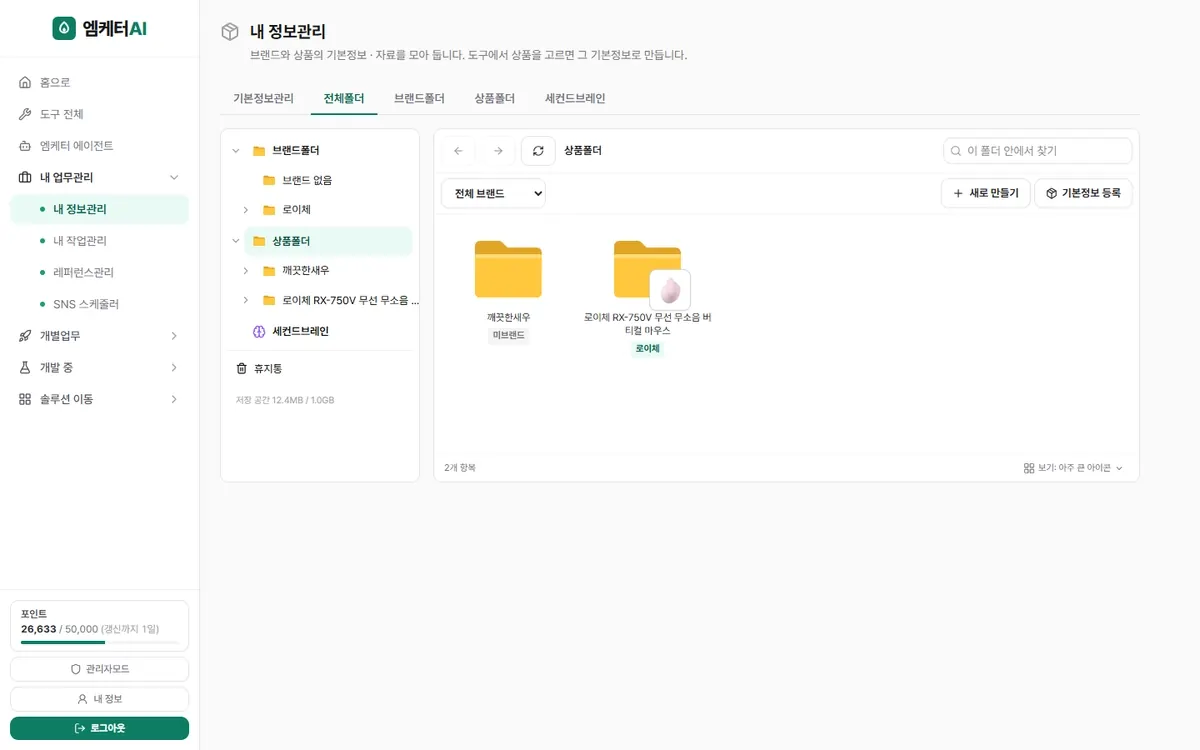The width and height of the screenshot is (1200, 750).
Task: Click the 이 폴더 안에서 찾기 search field
Action: click(x=1038, y=151)
